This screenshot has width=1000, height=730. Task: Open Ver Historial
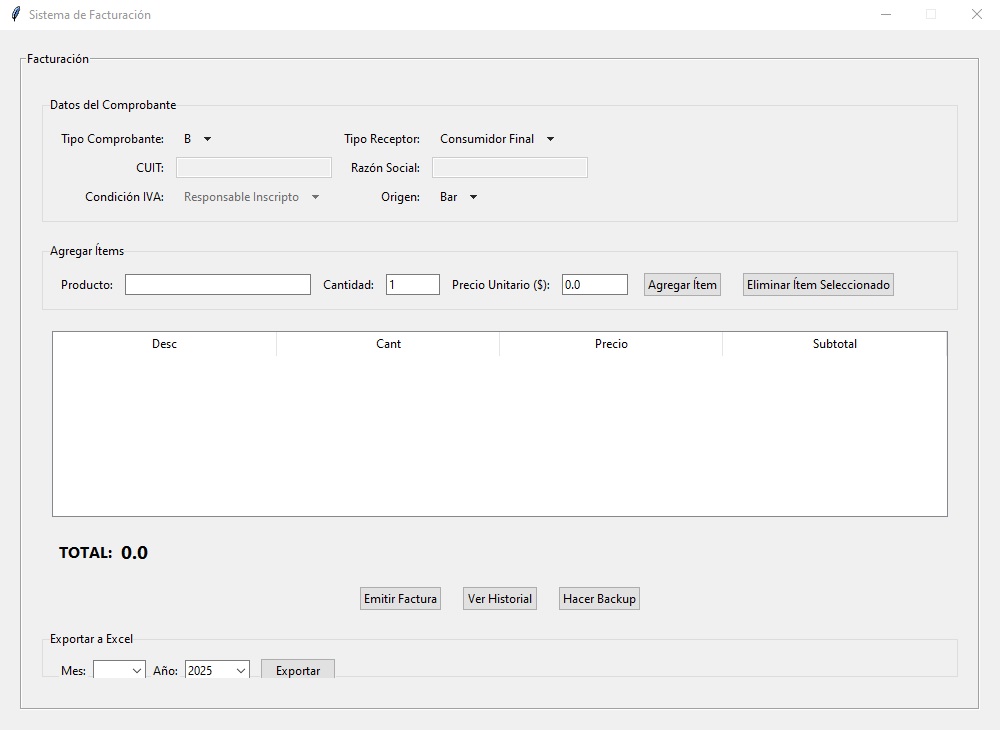(499, 599)
